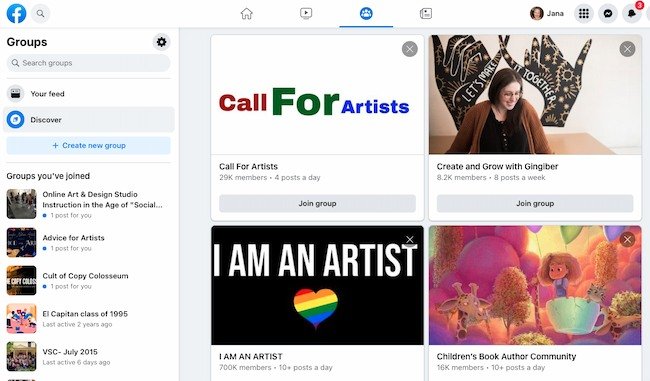Dismiss the Call For Artists suggestion
Screen dimensions: 650x381
(x=410, y=49)
